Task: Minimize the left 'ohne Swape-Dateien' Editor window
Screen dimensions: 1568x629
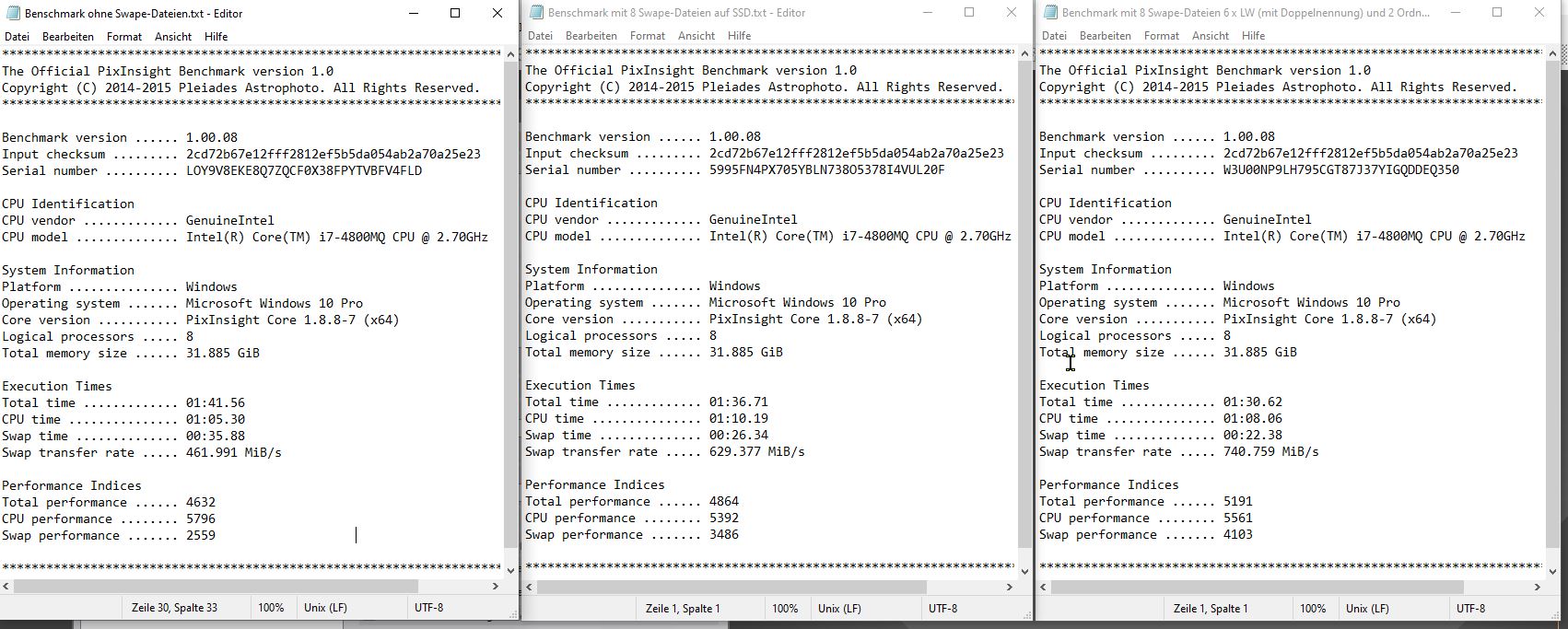Action: coord(414,13)
